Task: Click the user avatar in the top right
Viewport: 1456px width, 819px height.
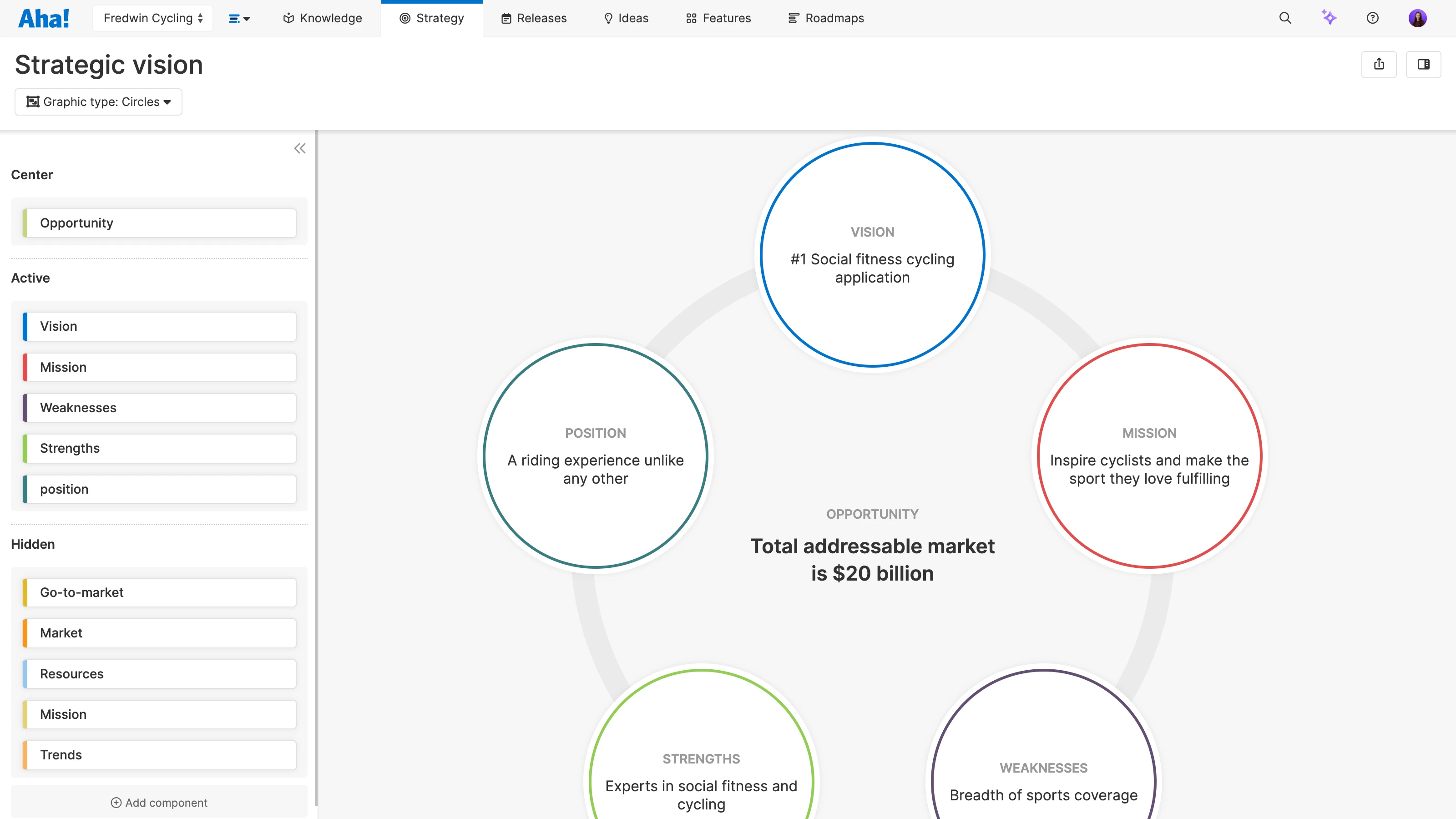Action: (1418, 18)
